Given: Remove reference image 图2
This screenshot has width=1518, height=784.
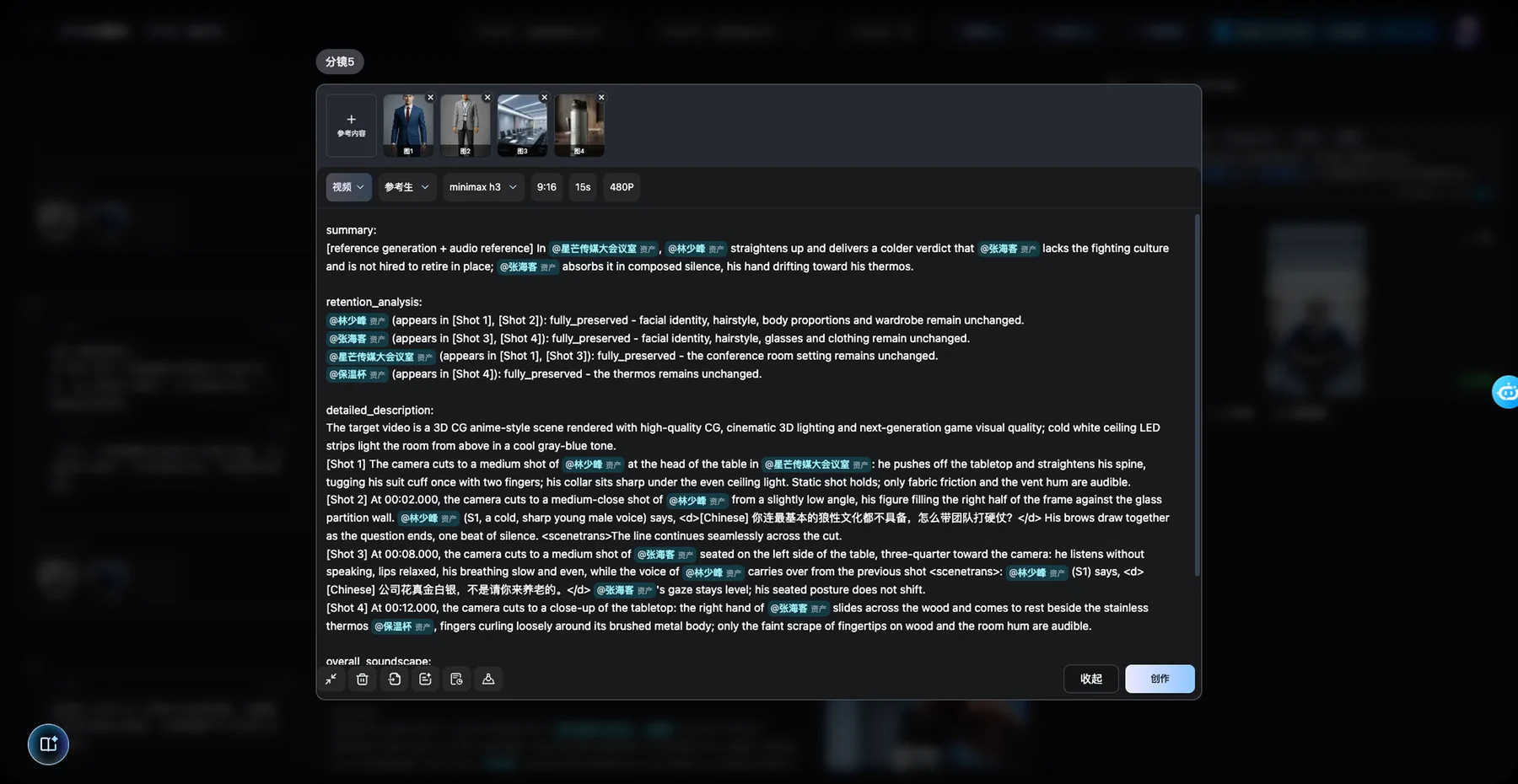Looking at the screenshot, I should pyautogui.click(x=487, y=98).
